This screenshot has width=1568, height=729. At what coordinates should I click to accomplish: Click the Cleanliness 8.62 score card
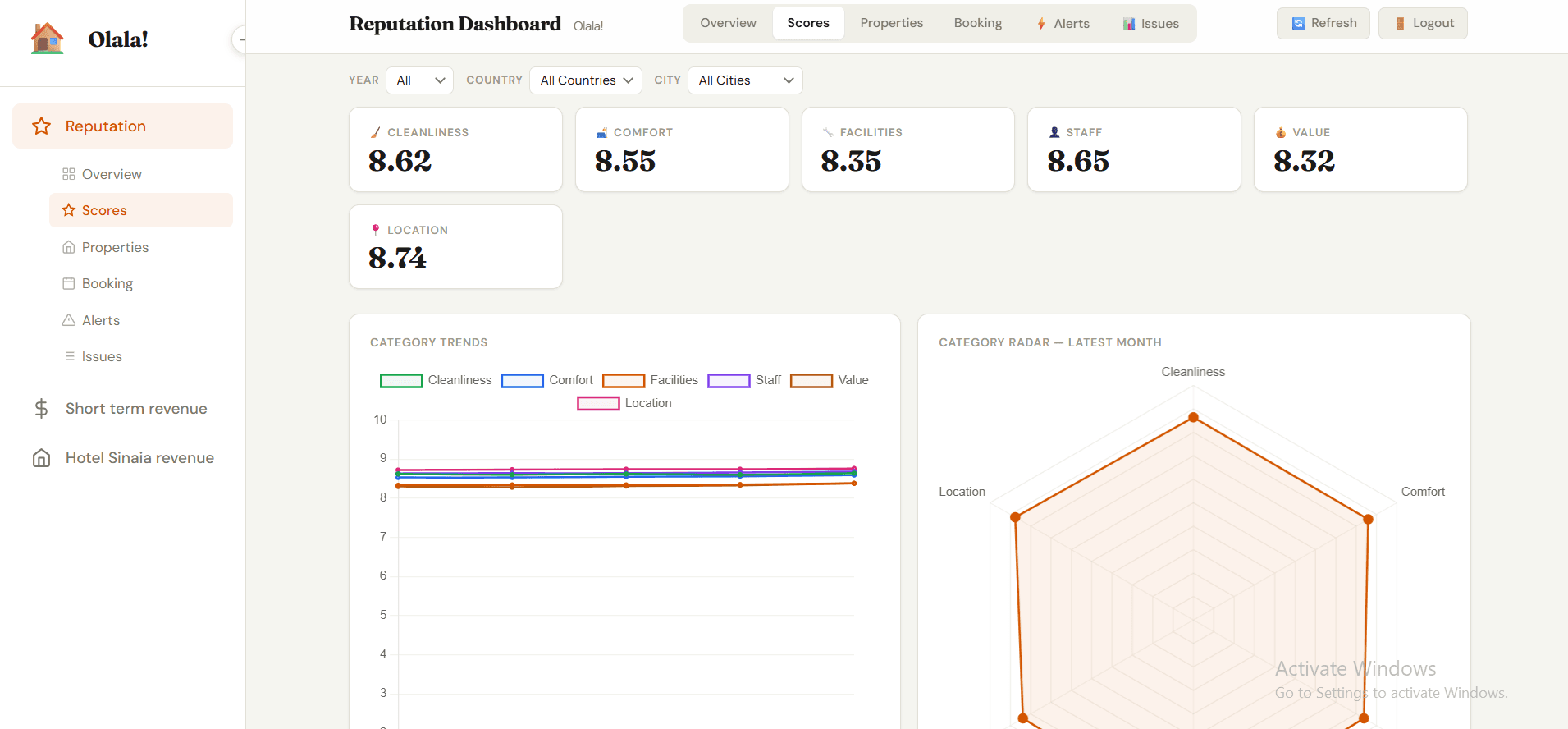click(x=455, y=149)
